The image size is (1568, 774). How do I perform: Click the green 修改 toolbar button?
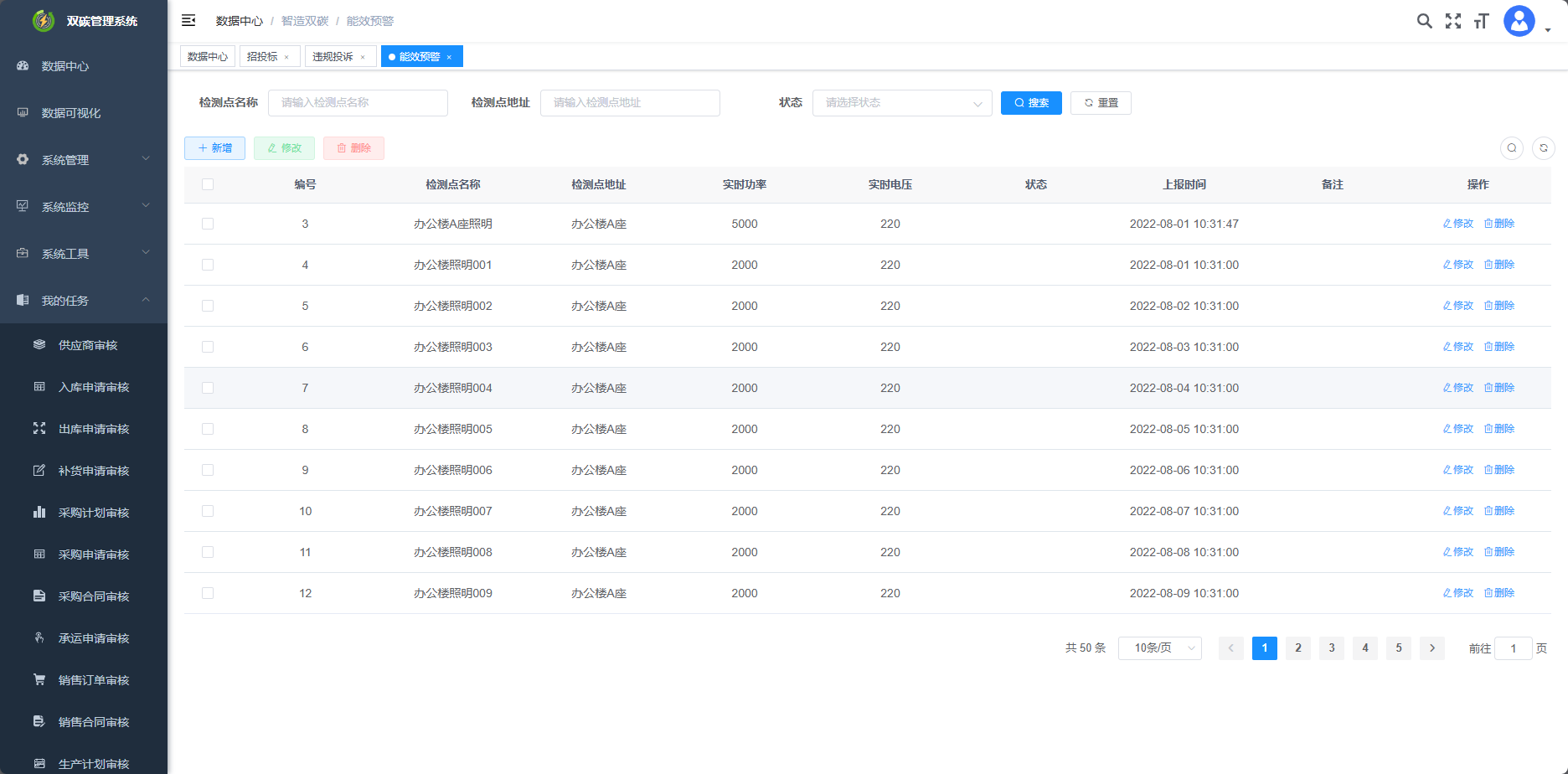click(x=284, y=148)
